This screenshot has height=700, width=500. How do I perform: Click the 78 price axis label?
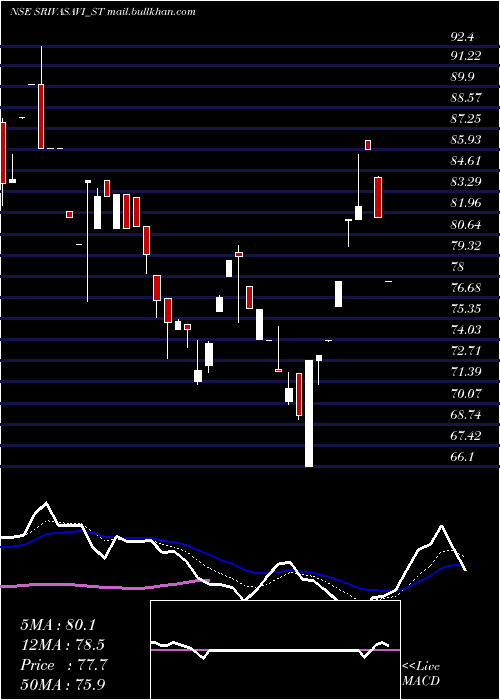click(458, 267)
